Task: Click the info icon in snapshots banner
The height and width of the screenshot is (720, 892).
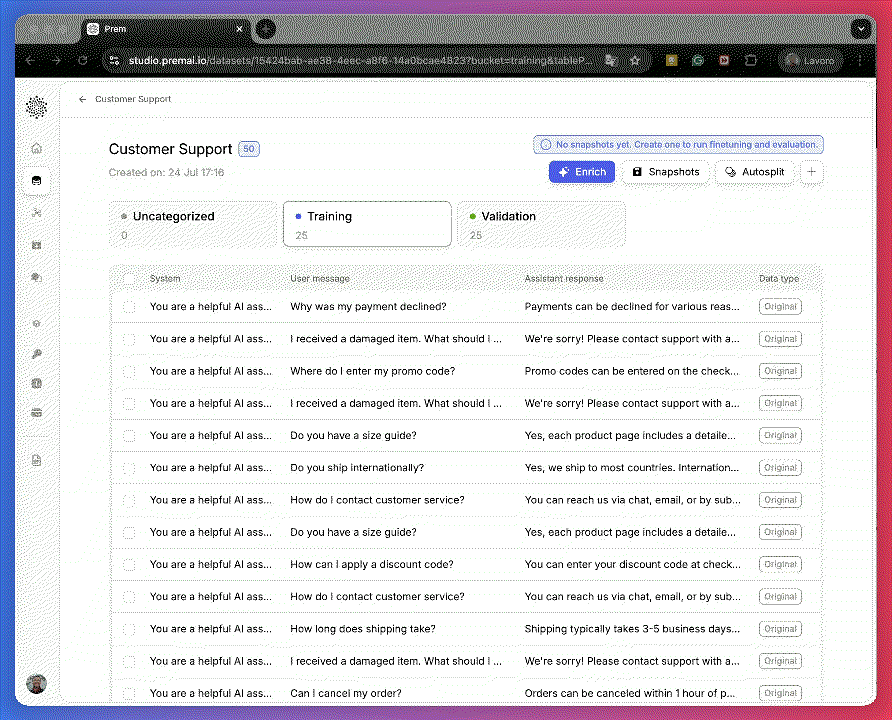Action: click(546, 144)
